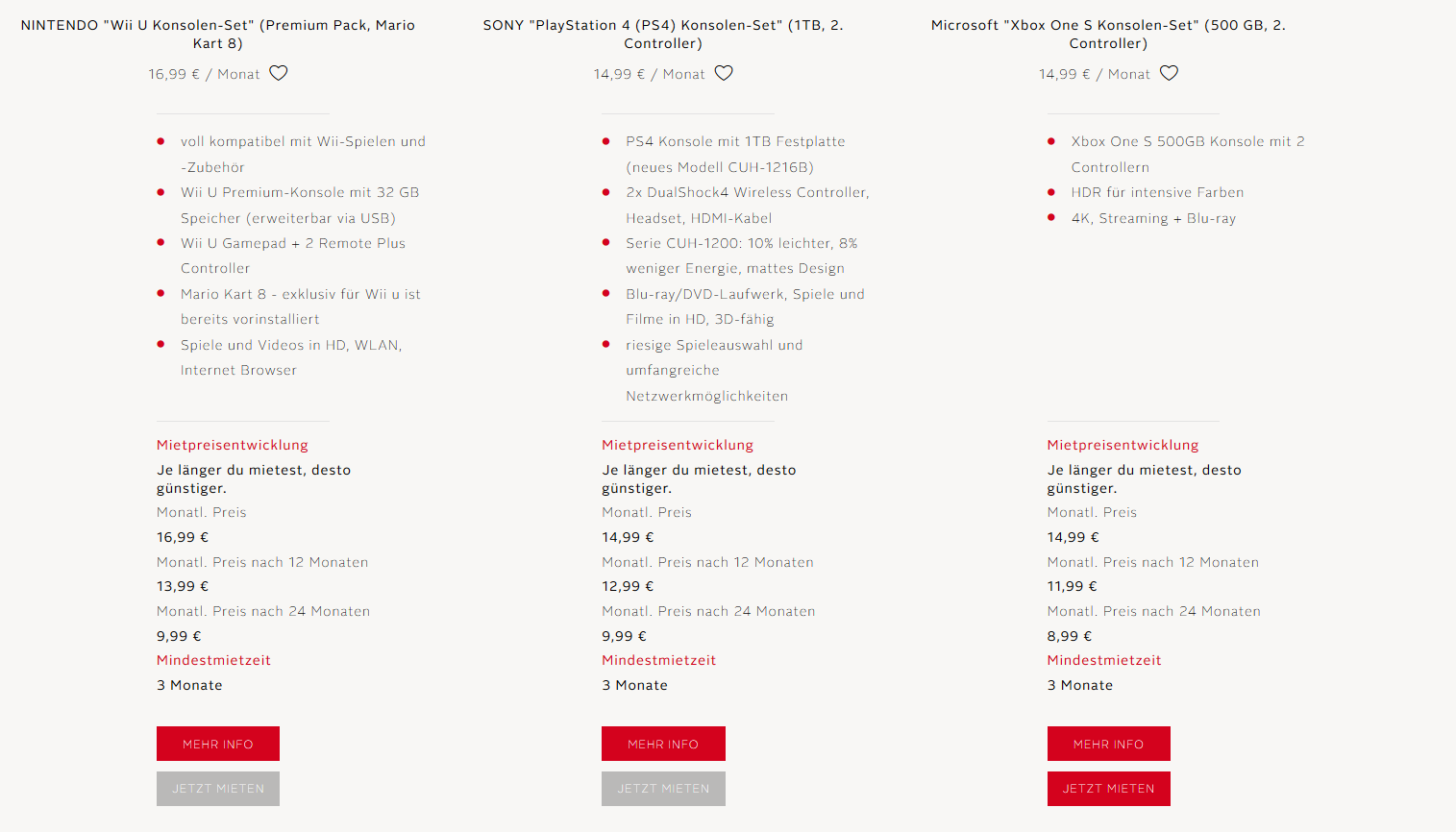
Task: Click Mietpreisentwicklung heading under Xbox One S
Action: point(1123,445)
